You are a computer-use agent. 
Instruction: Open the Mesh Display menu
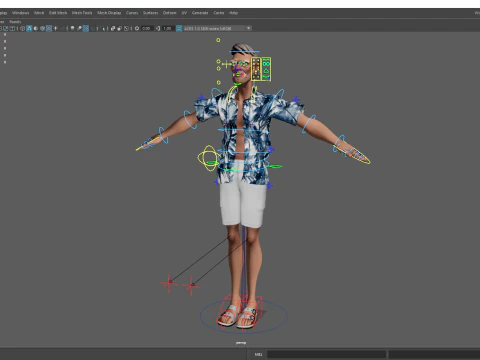pos(109,13)
